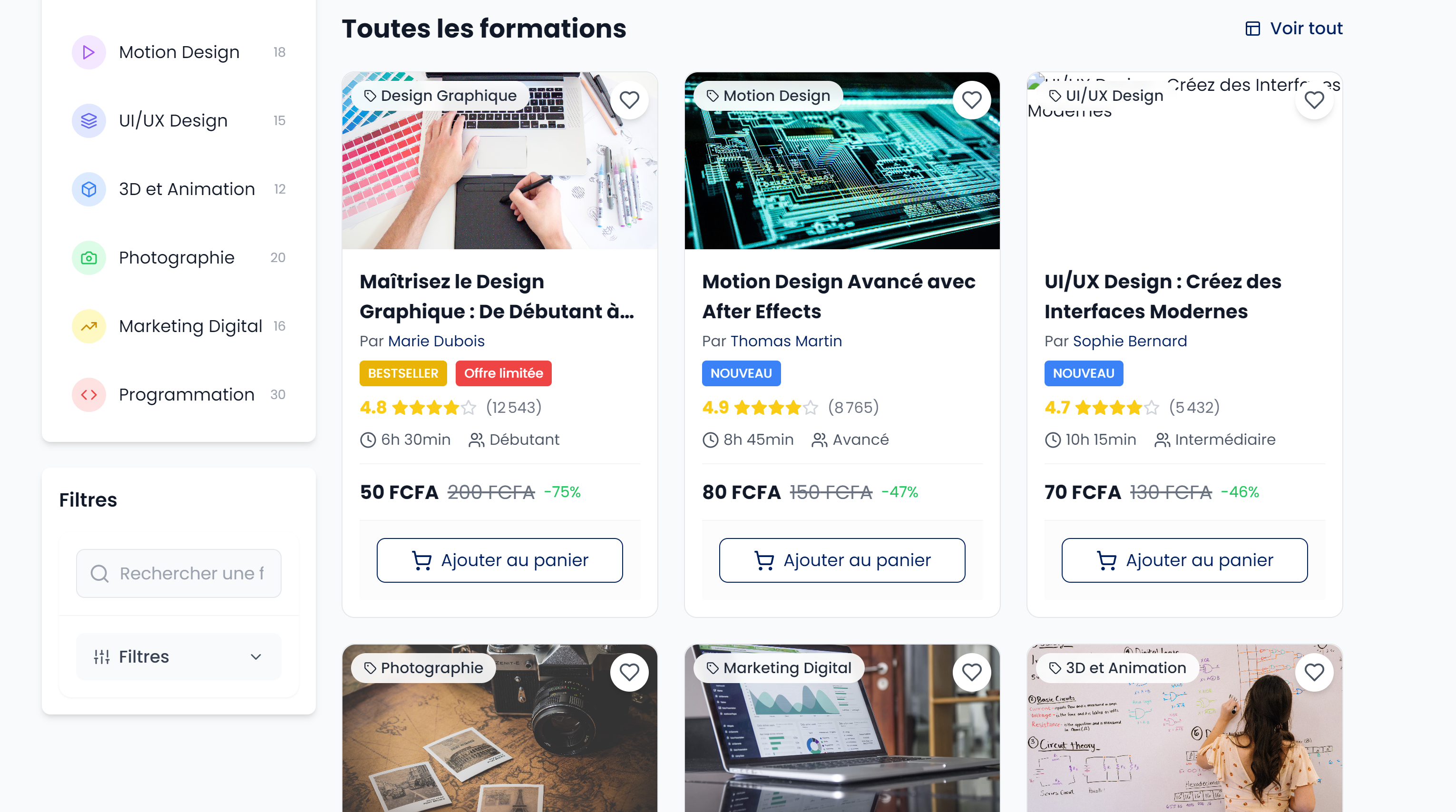Open the Voir tout link
The image size is (1456, 812).
(x=1294, y=28)
